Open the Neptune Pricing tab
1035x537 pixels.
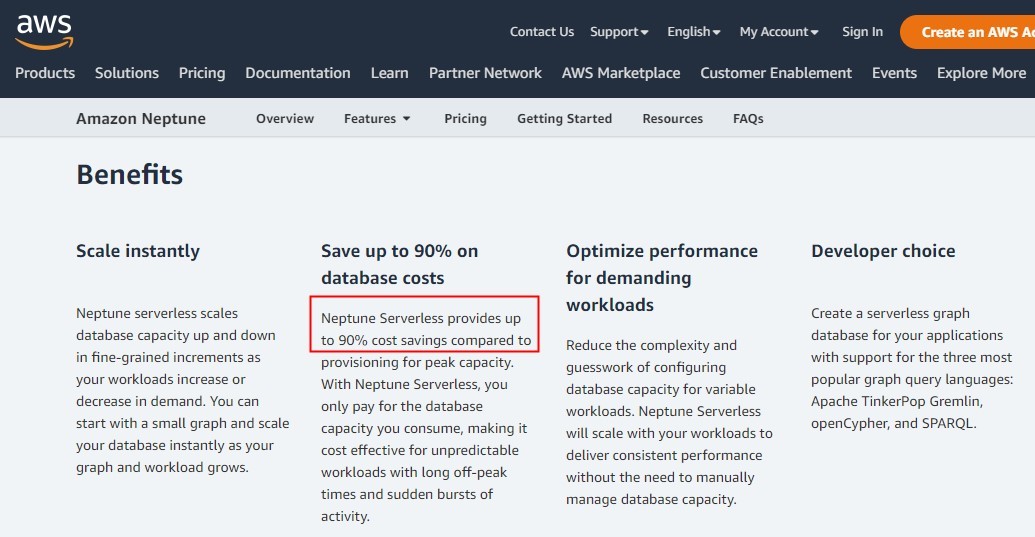point(465,119)
